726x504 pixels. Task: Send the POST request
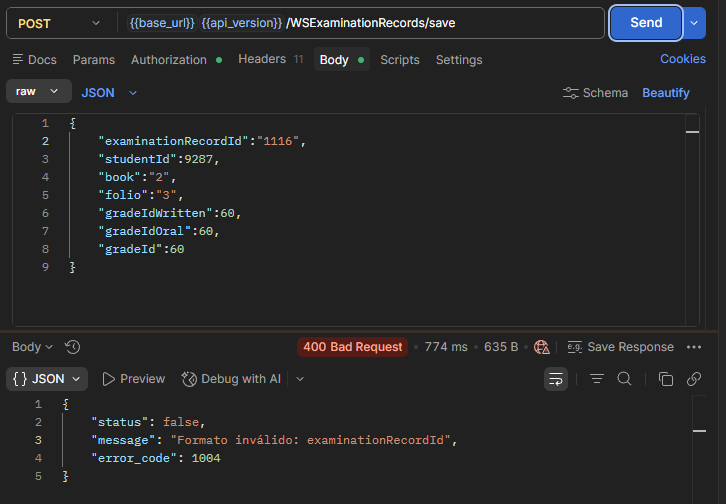click(x=645, y=23)
